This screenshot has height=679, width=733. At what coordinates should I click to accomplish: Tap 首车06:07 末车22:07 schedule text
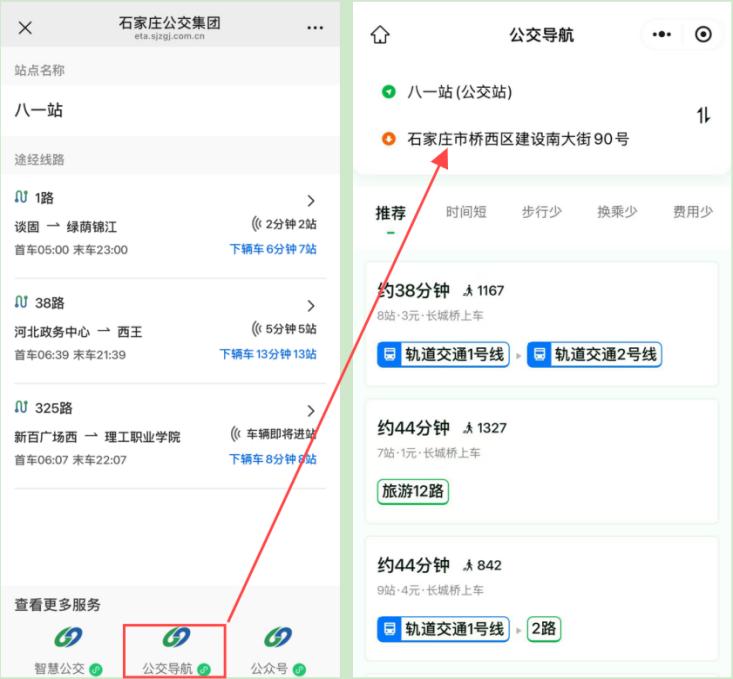(71, 460)
